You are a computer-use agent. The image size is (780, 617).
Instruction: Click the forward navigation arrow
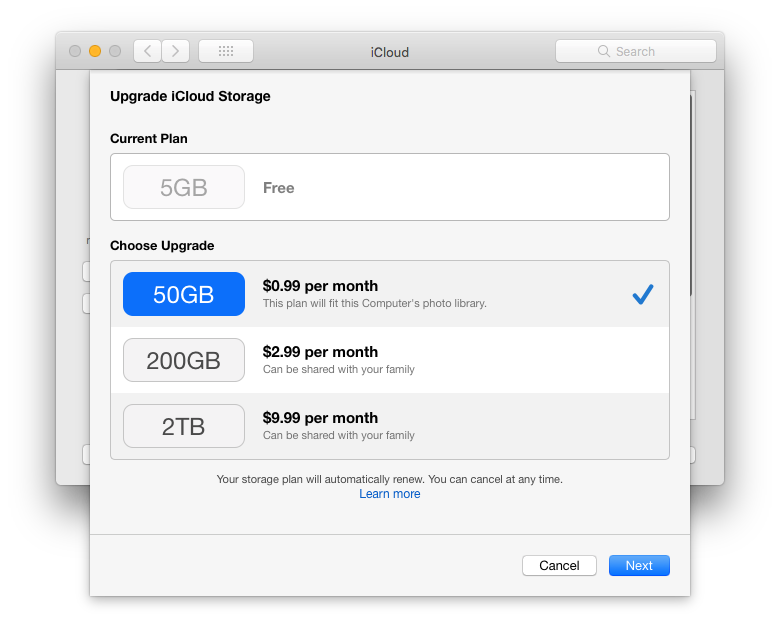176,51
